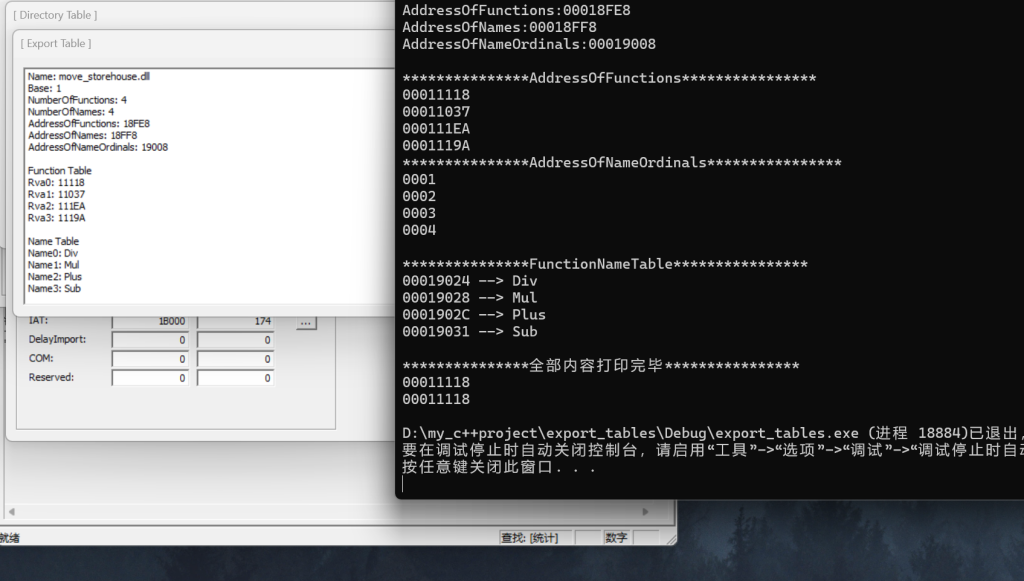This screenshot has width=1024, height=581.
Task: Focus the Reserved RVA input field
Action: [150, 378]
